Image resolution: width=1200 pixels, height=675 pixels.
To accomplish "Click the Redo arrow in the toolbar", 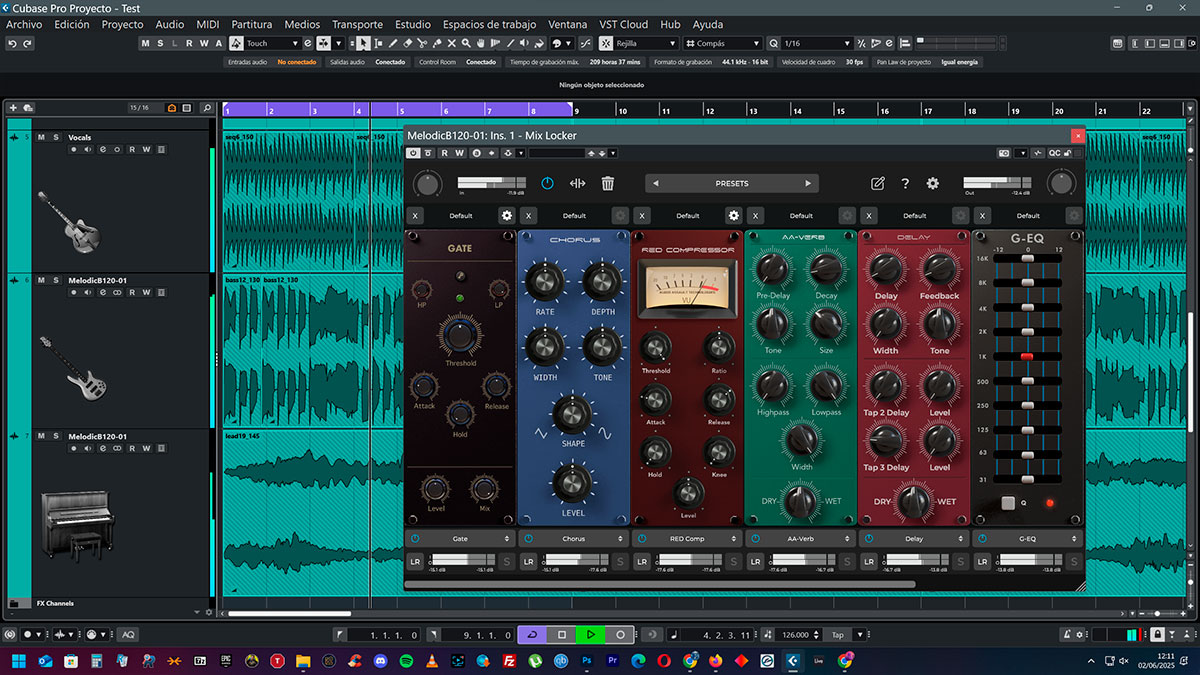I will tap(27, 43).
